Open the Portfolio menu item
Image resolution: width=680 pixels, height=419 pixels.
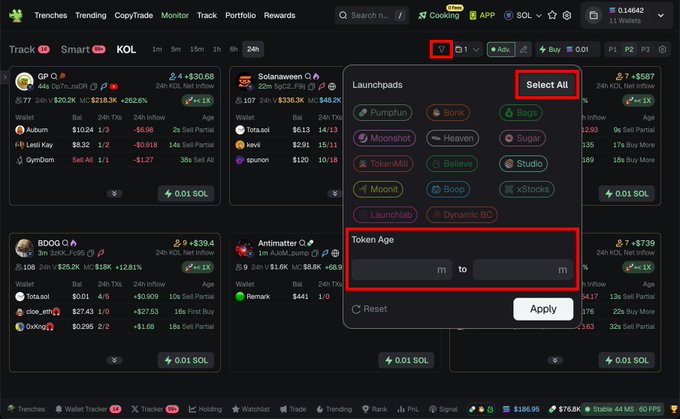[240, 15]
